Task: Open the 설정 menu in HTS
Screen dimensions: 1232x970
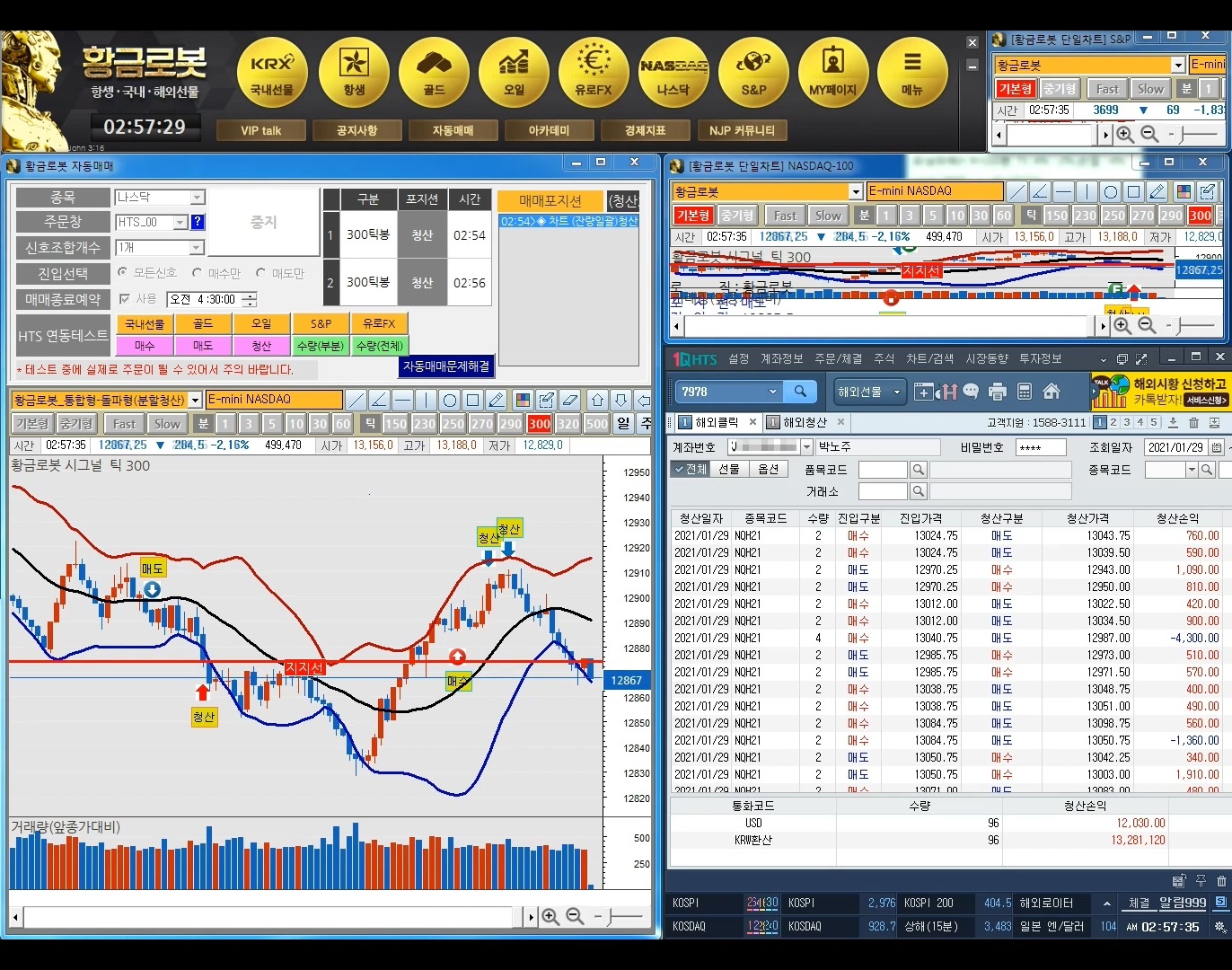Action: pos(738,358)
